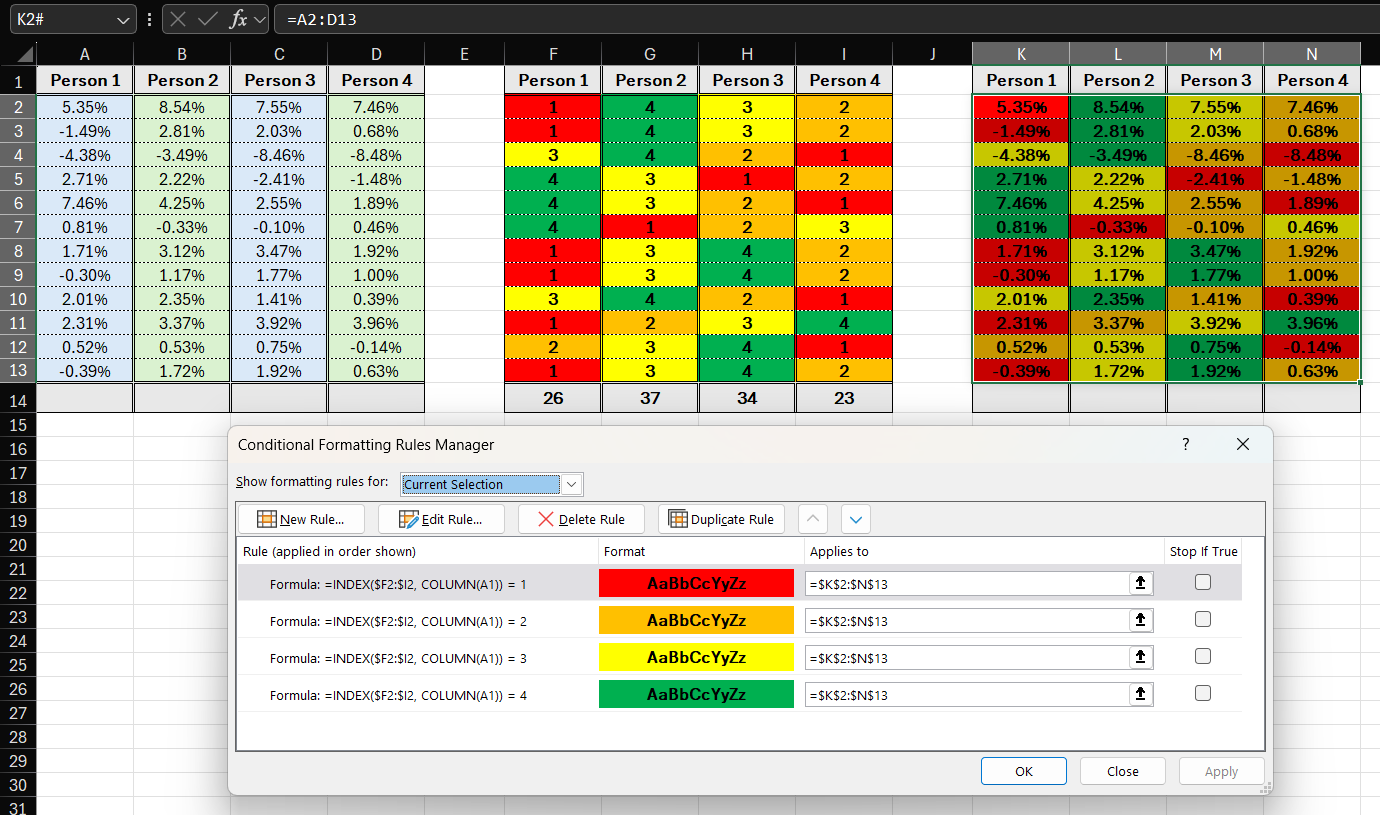Select column J by its header
The height and width of the screenshot is (815, 1380).
click(x=932, y=54)
